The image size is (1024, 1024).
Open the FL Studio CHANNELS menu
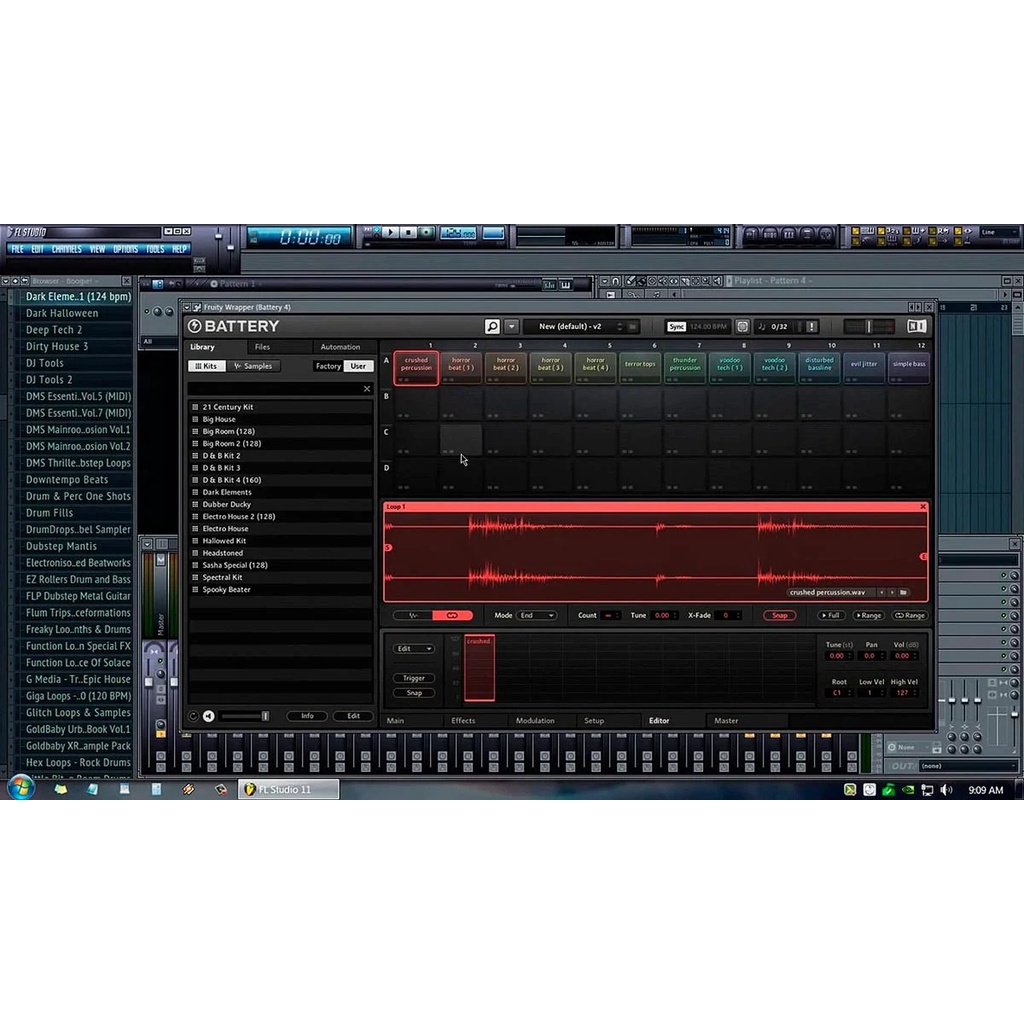(x=67, y=249)
